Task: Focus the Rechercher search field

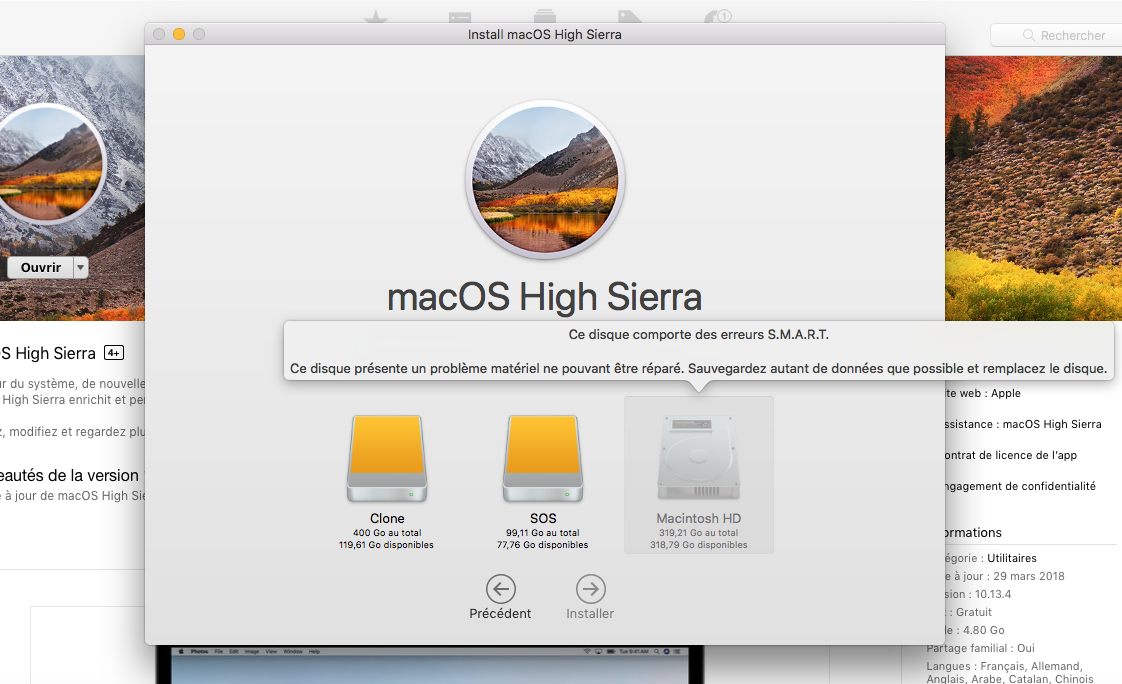Action: coord(1056,35)
